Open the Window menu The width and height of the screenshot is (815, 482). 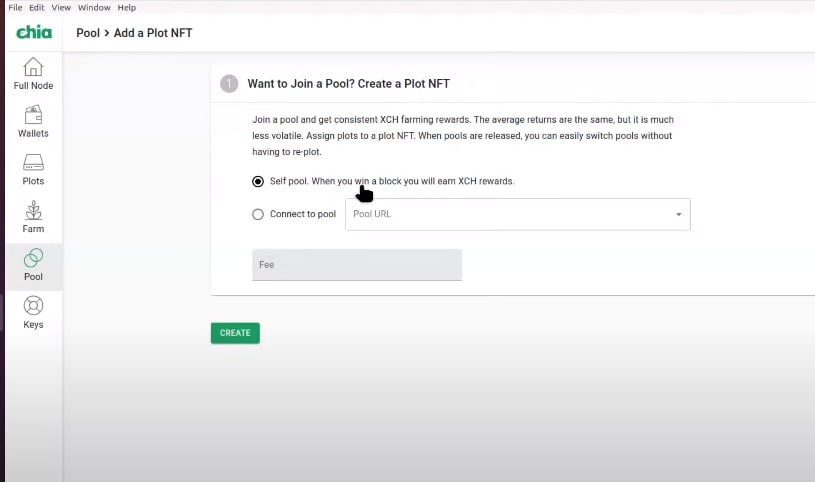click(93, 7)
